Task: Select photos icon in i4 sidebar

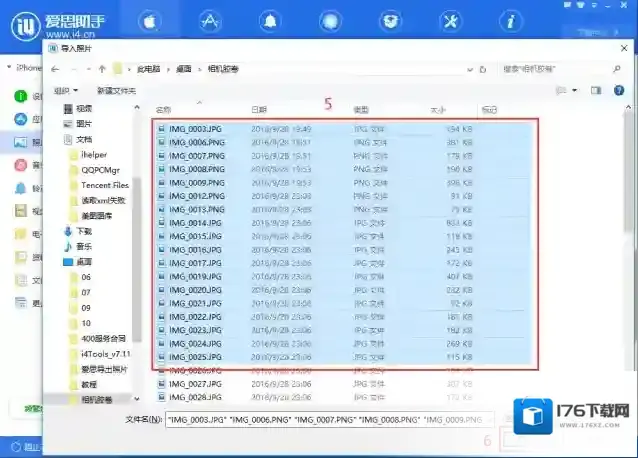Action: [x=21, y=142]
